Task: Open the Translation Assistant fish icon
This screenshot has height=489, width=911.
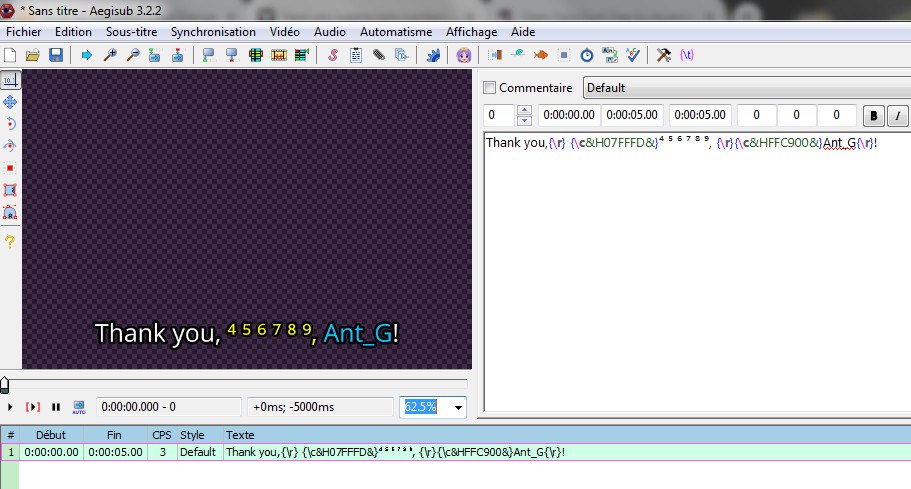Action: click(541, 55)
